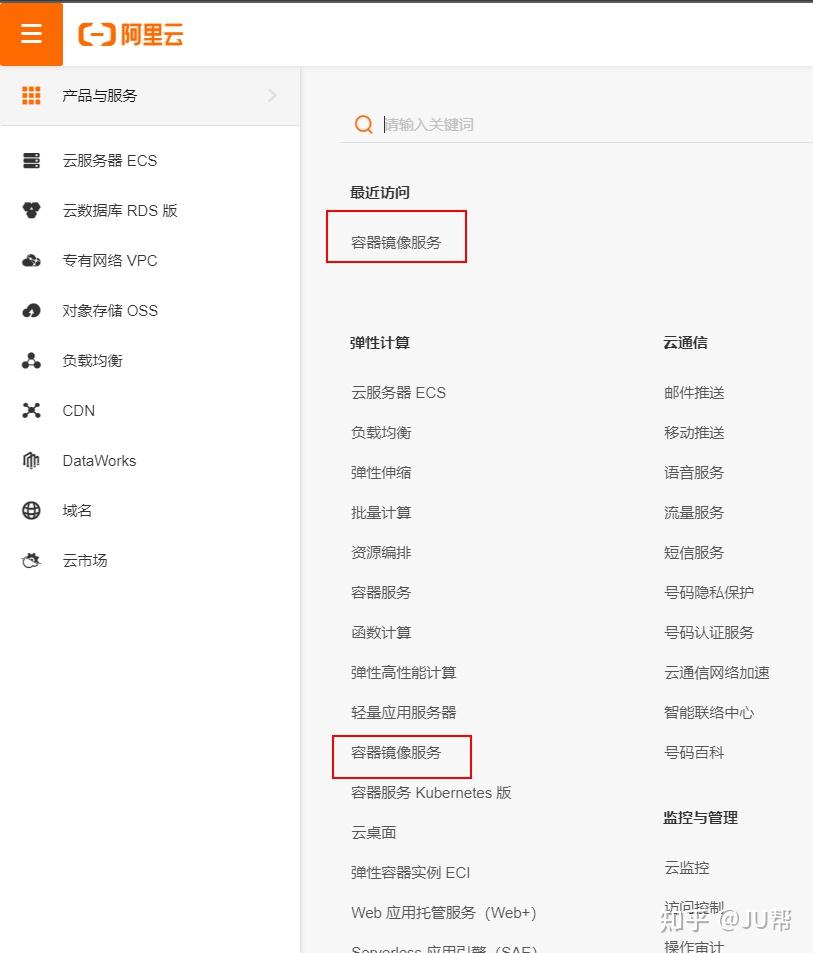
Task: Select 弹性伸缩 in 弹性计算 list
Action: 381,472
